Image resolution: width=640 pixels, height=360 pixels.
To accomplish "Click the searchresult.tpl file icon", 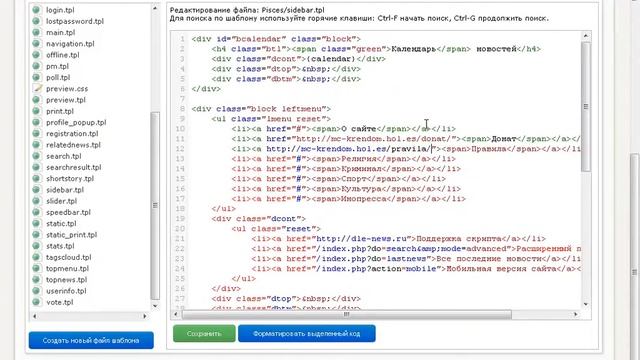I will [36, 167].
